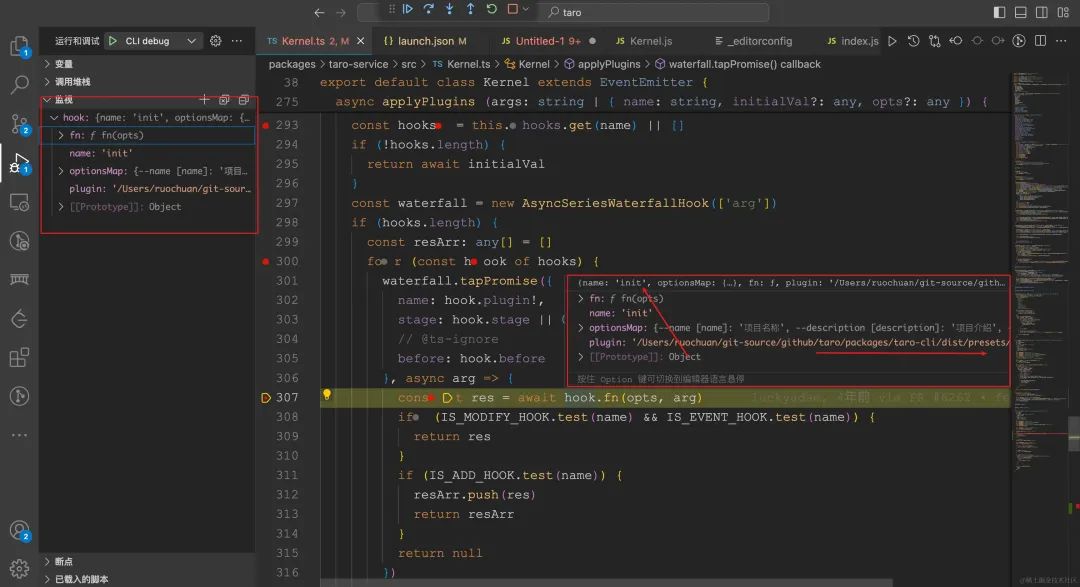This screenshot has height=587, width=1080.
Task: Step out in debug toolbar
Action: point(470,10)
